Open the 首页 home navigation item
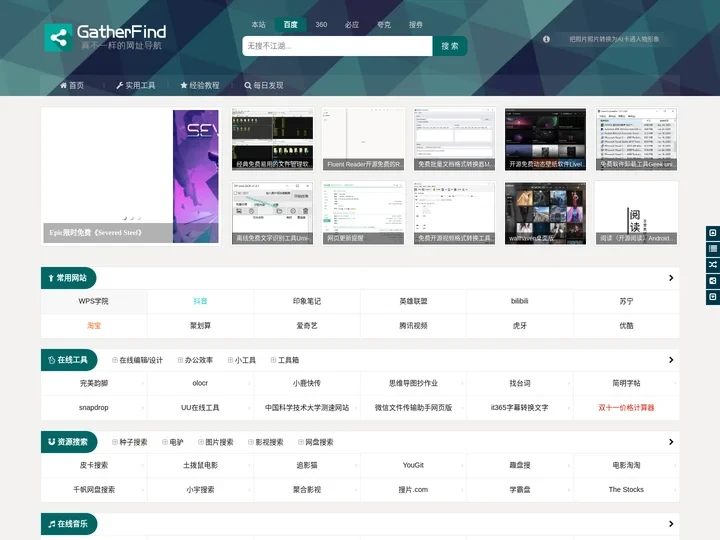 (x=72, y=85)
